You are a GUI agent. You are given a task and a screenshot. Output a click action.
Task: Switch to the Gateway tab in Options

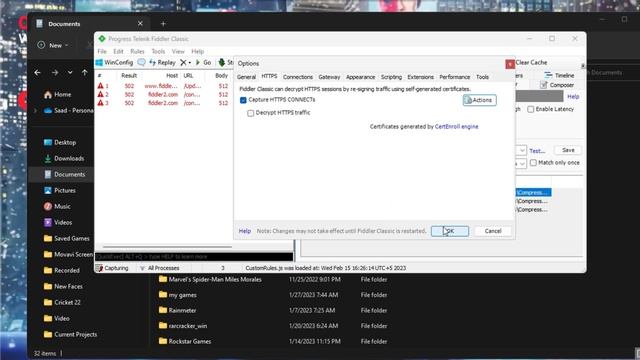pyautogui.click(x=329, y=77)
